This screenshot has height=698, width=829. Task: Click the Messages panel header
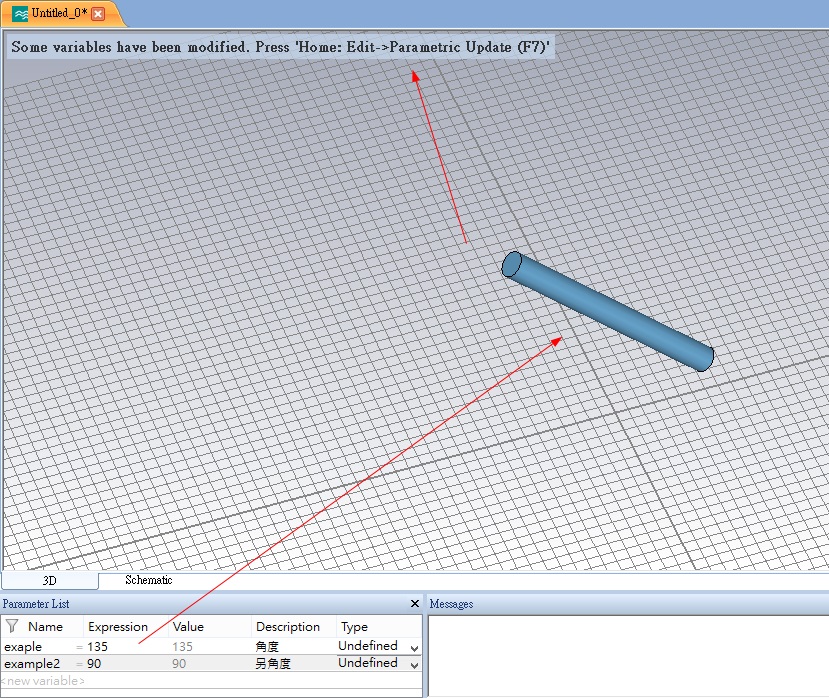[x=628, y=603]
